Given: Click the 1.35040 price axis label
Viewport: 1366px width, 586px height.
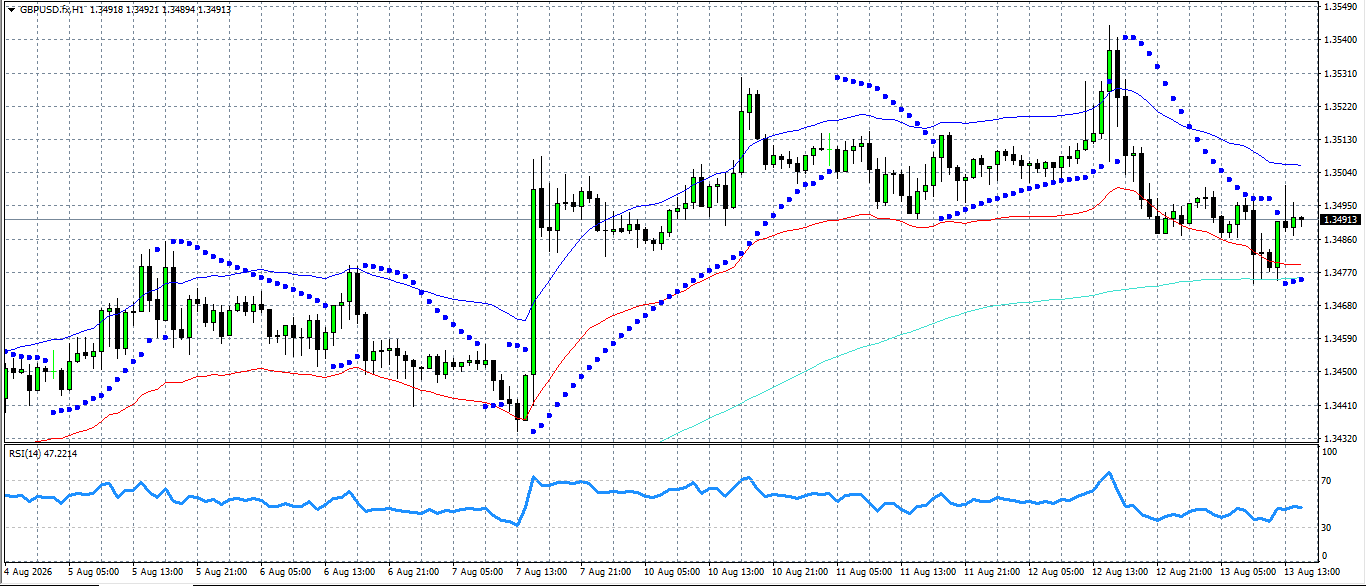Looking at the screenshot, I should 1340,173.
